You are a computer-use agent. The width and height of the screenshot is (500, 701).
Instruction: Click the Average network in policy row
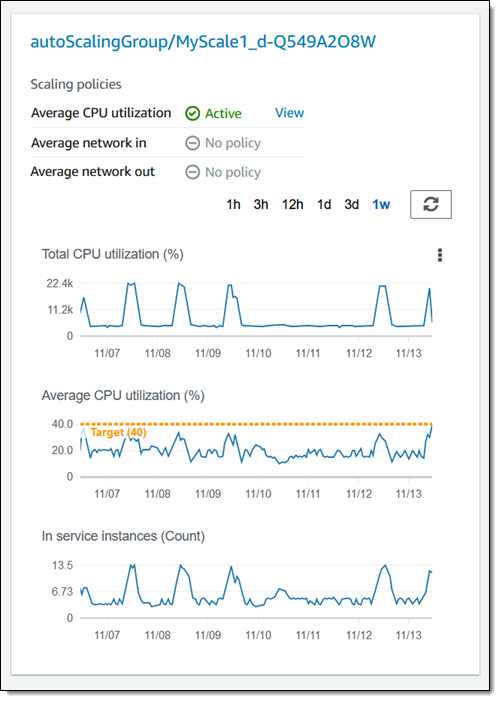[x=167, y=143]
